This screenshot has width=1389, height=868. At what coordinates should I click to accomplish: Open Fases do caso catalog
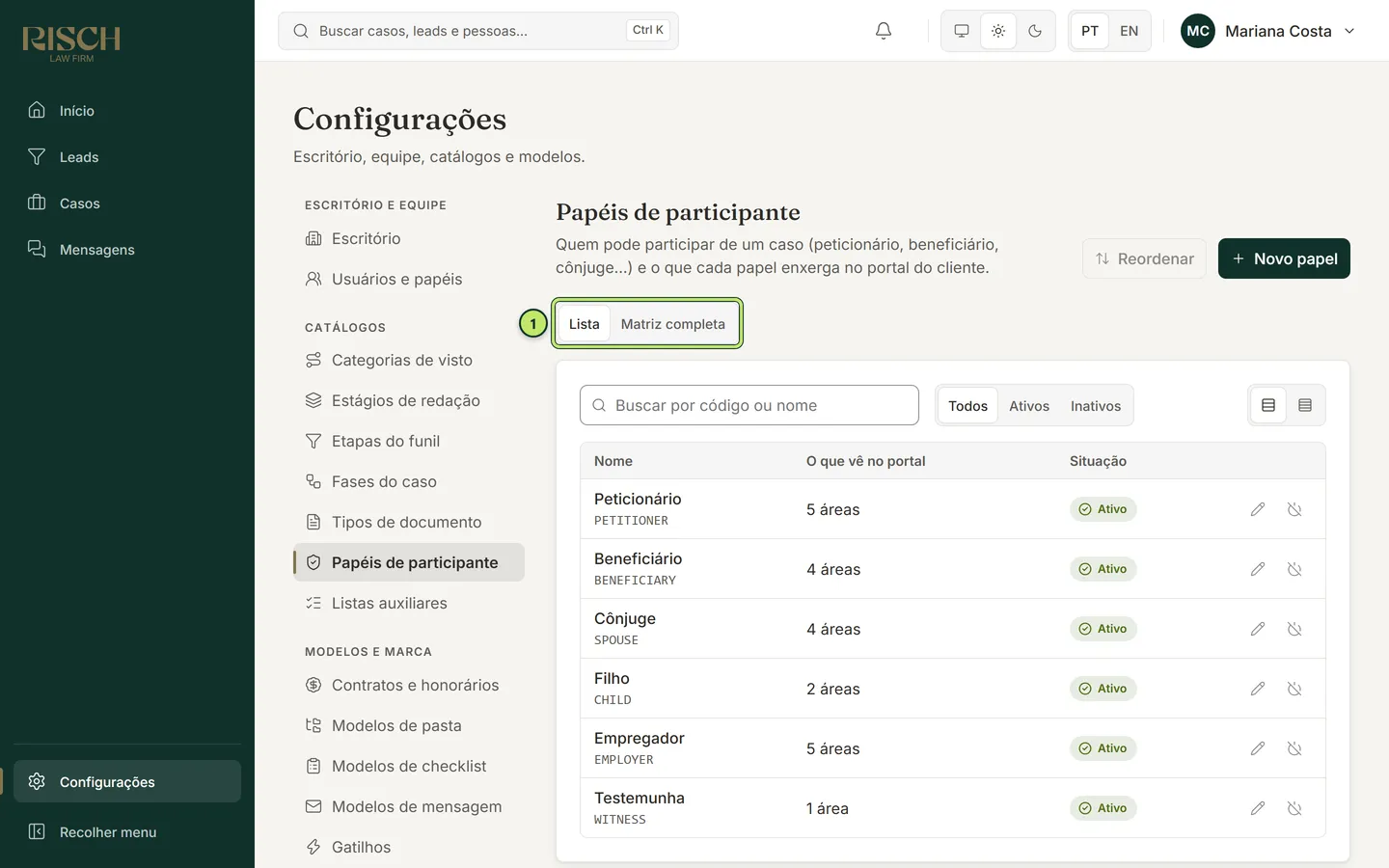click(409, 481)
